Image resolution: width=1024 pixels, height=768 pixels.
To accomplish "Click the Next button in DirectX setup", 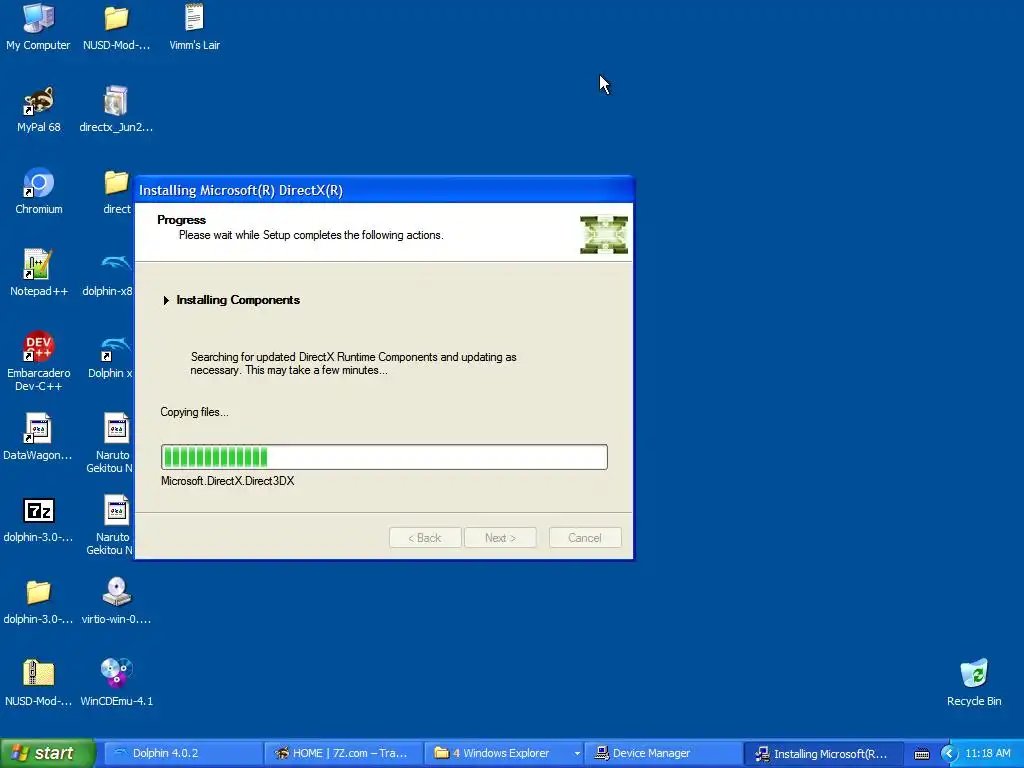I will (500, 537).
